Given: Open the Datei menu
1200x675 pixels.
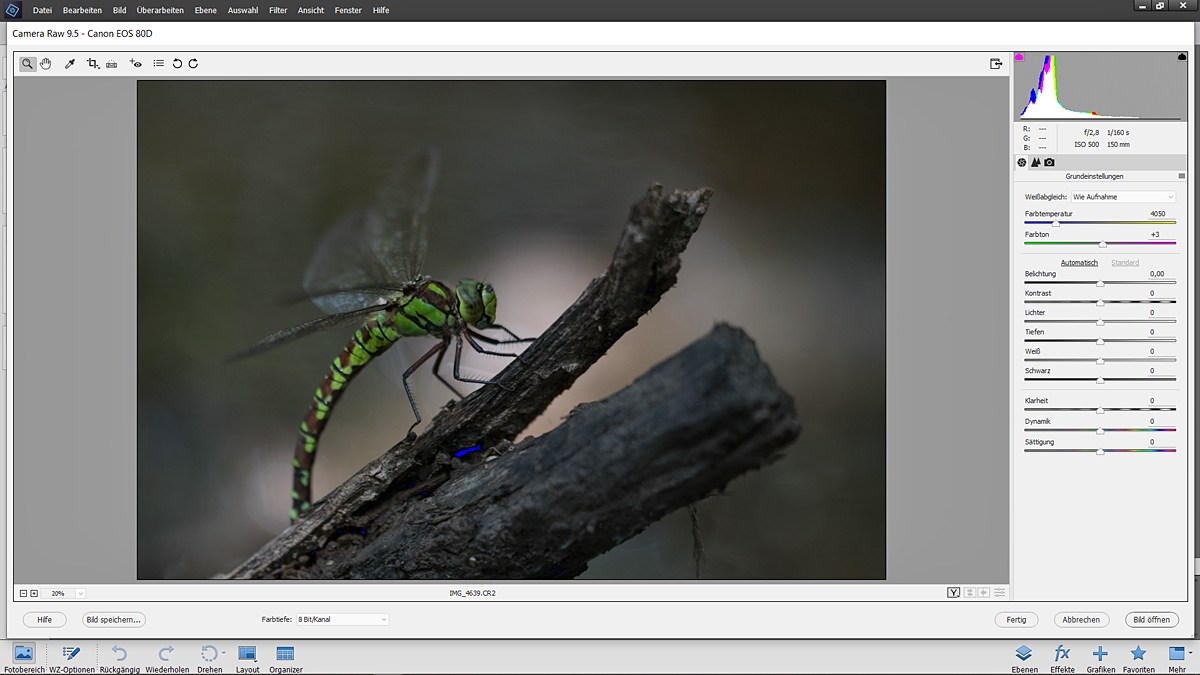Looking at the screenshot, I should click(x=42, y=10).
